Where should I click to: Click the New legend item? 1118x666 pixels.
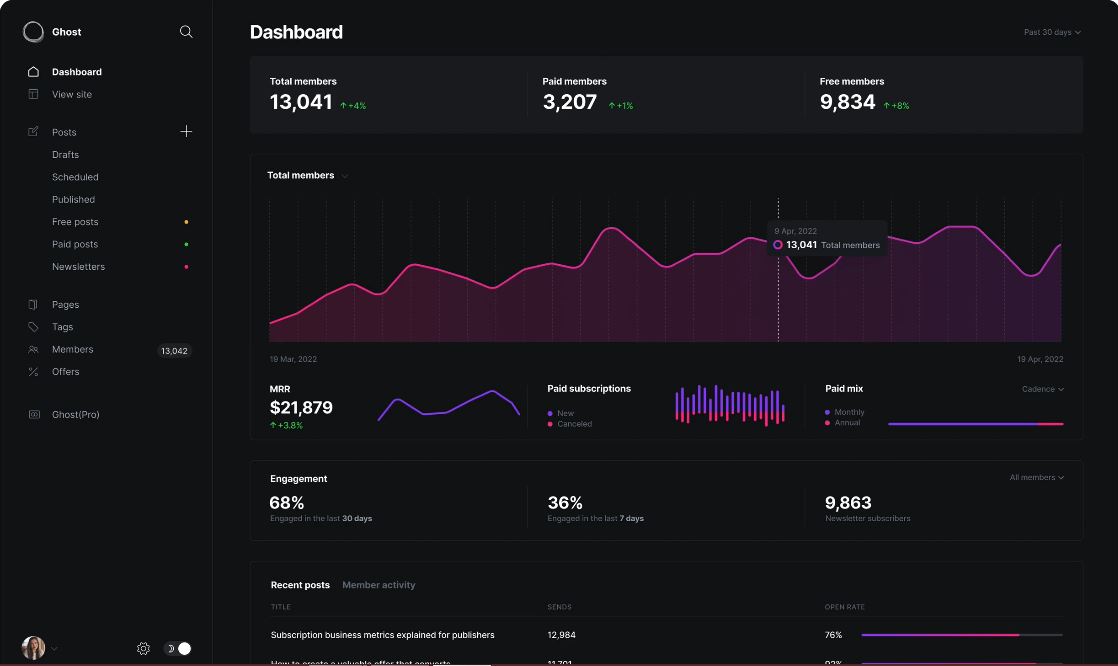coord(560,414)
